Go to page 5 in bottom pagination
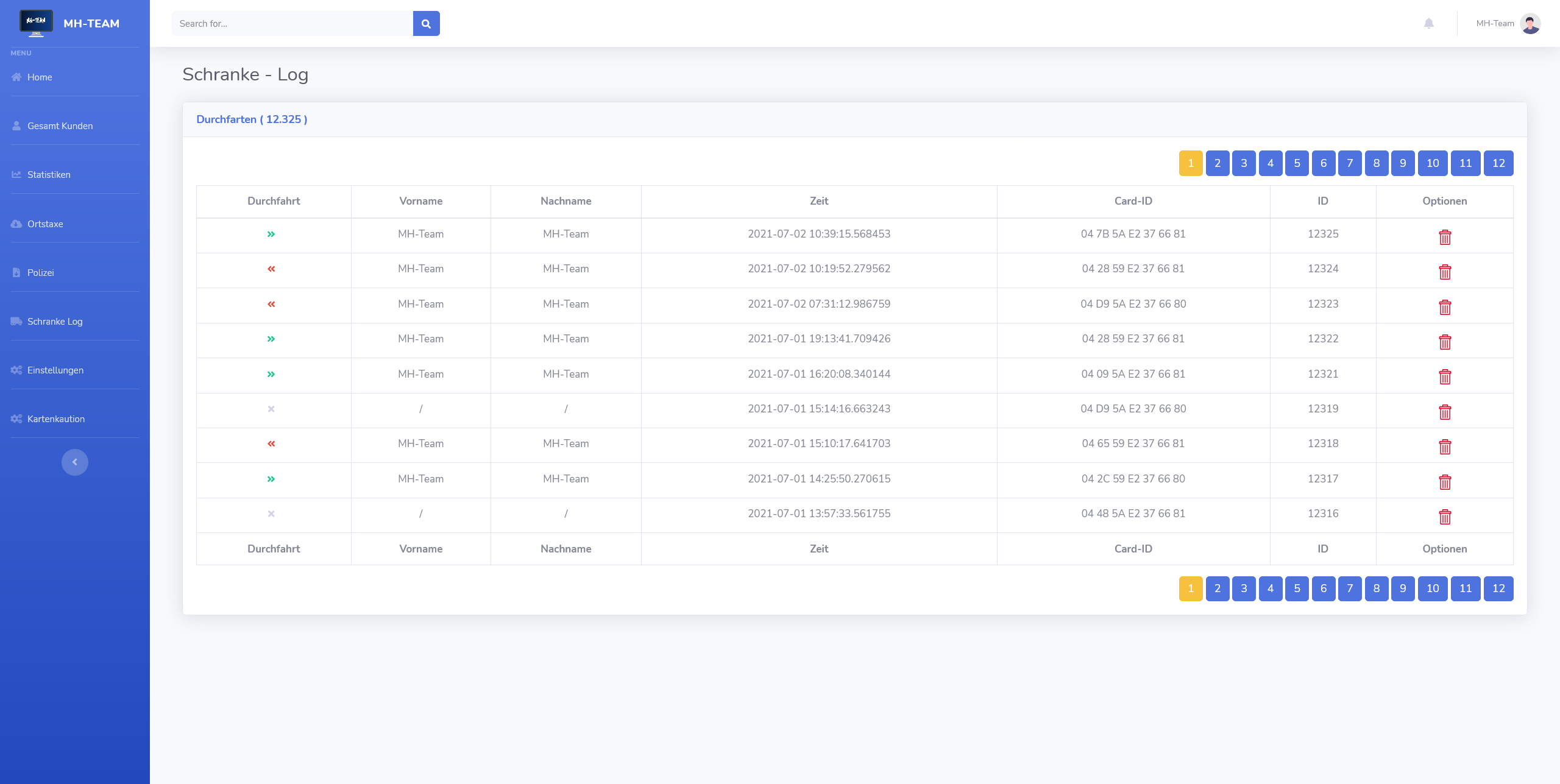Image resolution: width=1560 pixels, height=784 pixels. pos(1297,588)
